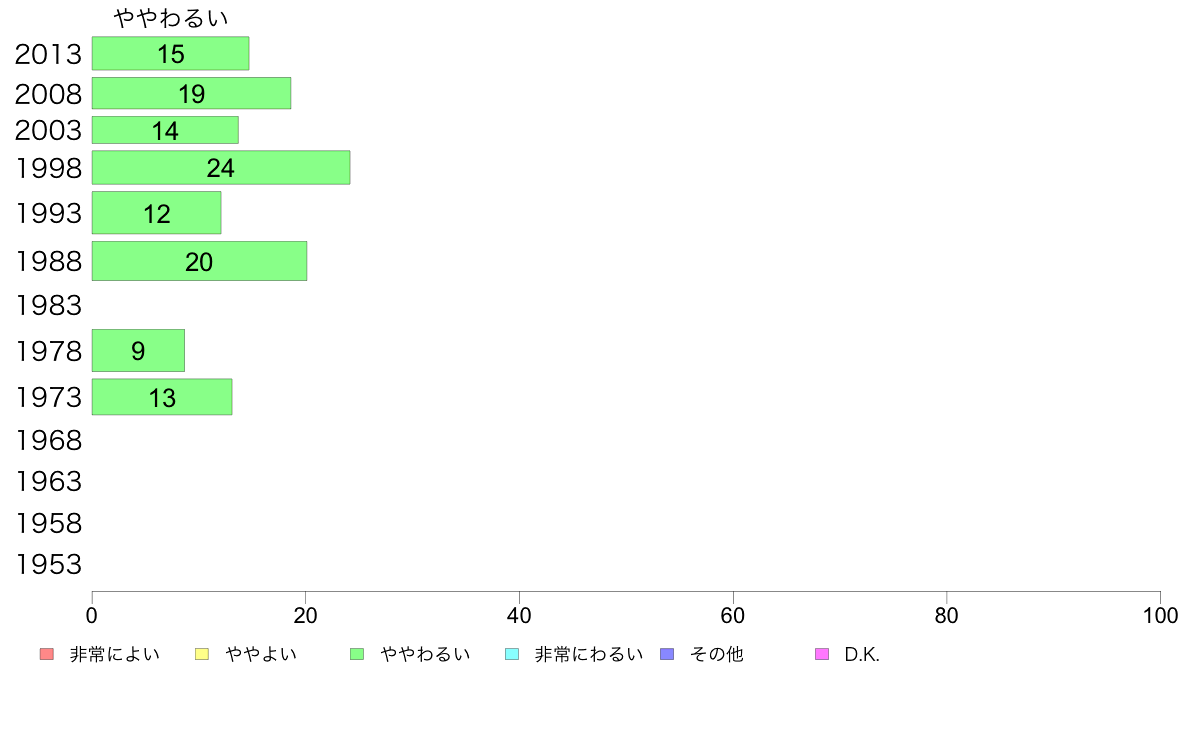
Task: Select the 1973 bar showing 13
Action: (162, 397)
